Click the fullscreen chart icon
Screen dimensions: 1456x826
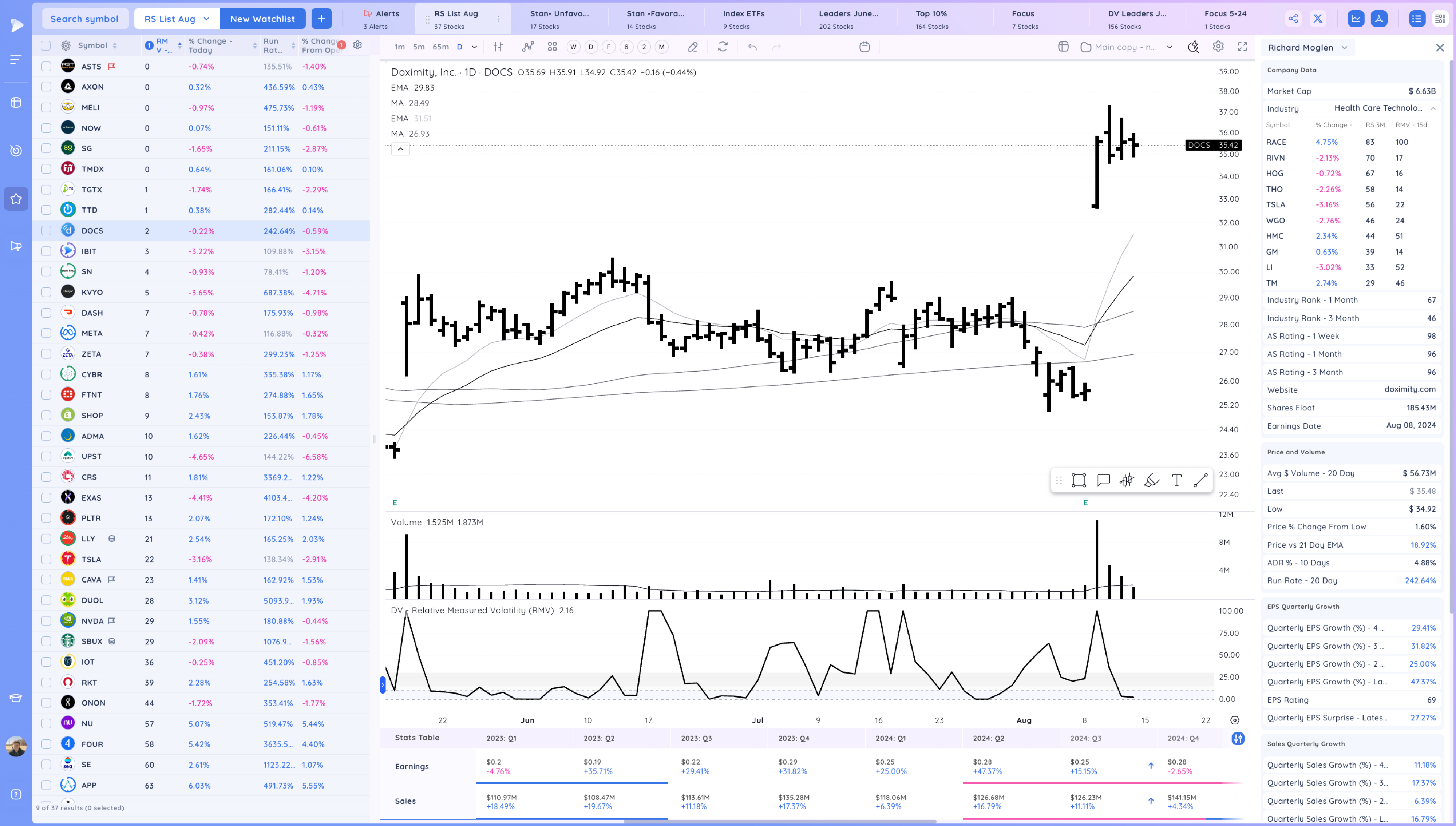pyautogui.click(x=1242, y=47)
